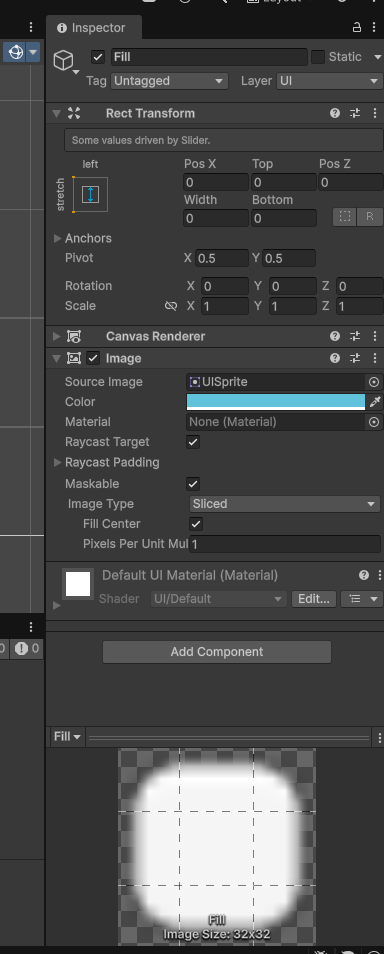
Task: Open Image component presets icon
Action: pyautogui.click(x=355, y=358)
